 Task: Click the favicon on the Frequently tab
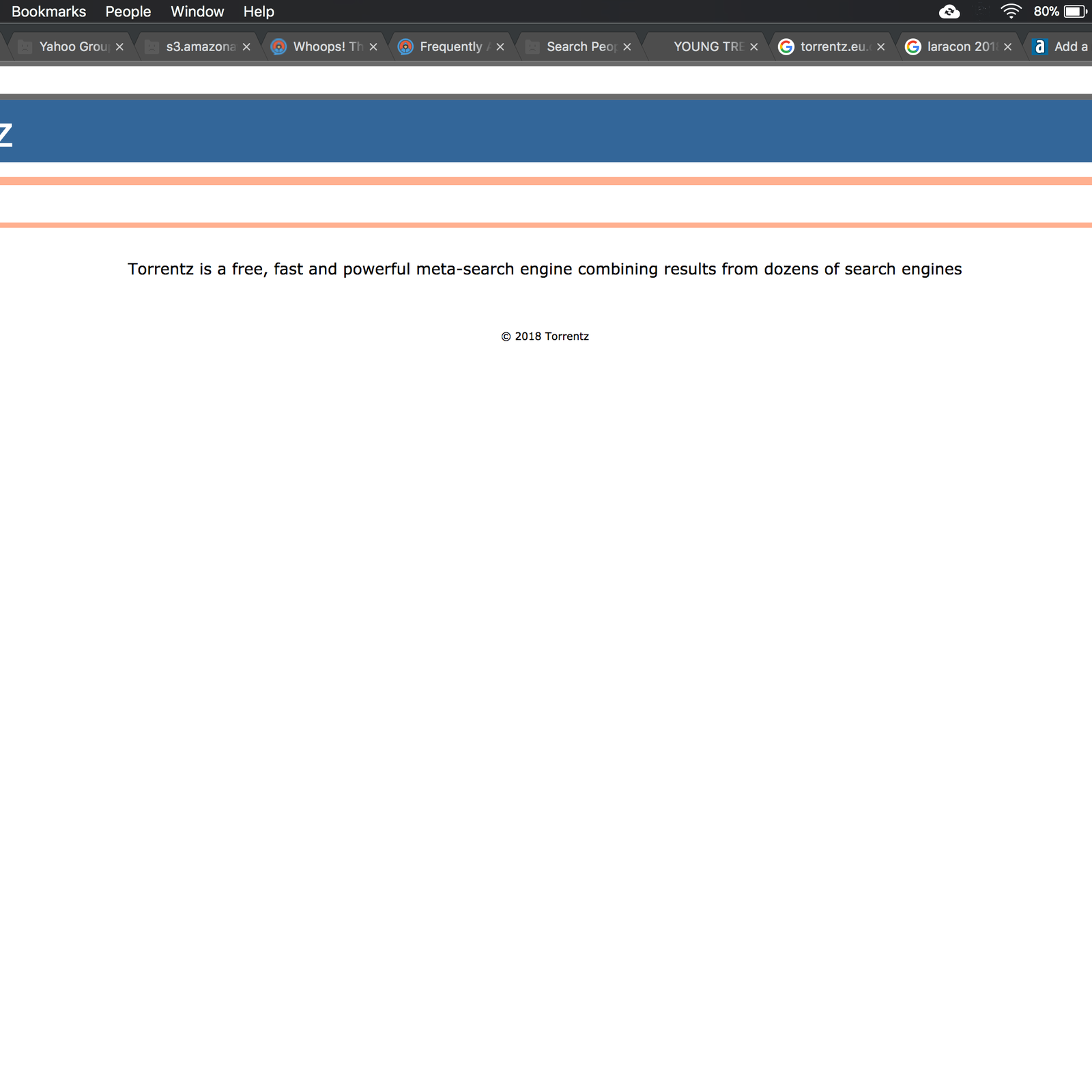[x=405, y=46]
